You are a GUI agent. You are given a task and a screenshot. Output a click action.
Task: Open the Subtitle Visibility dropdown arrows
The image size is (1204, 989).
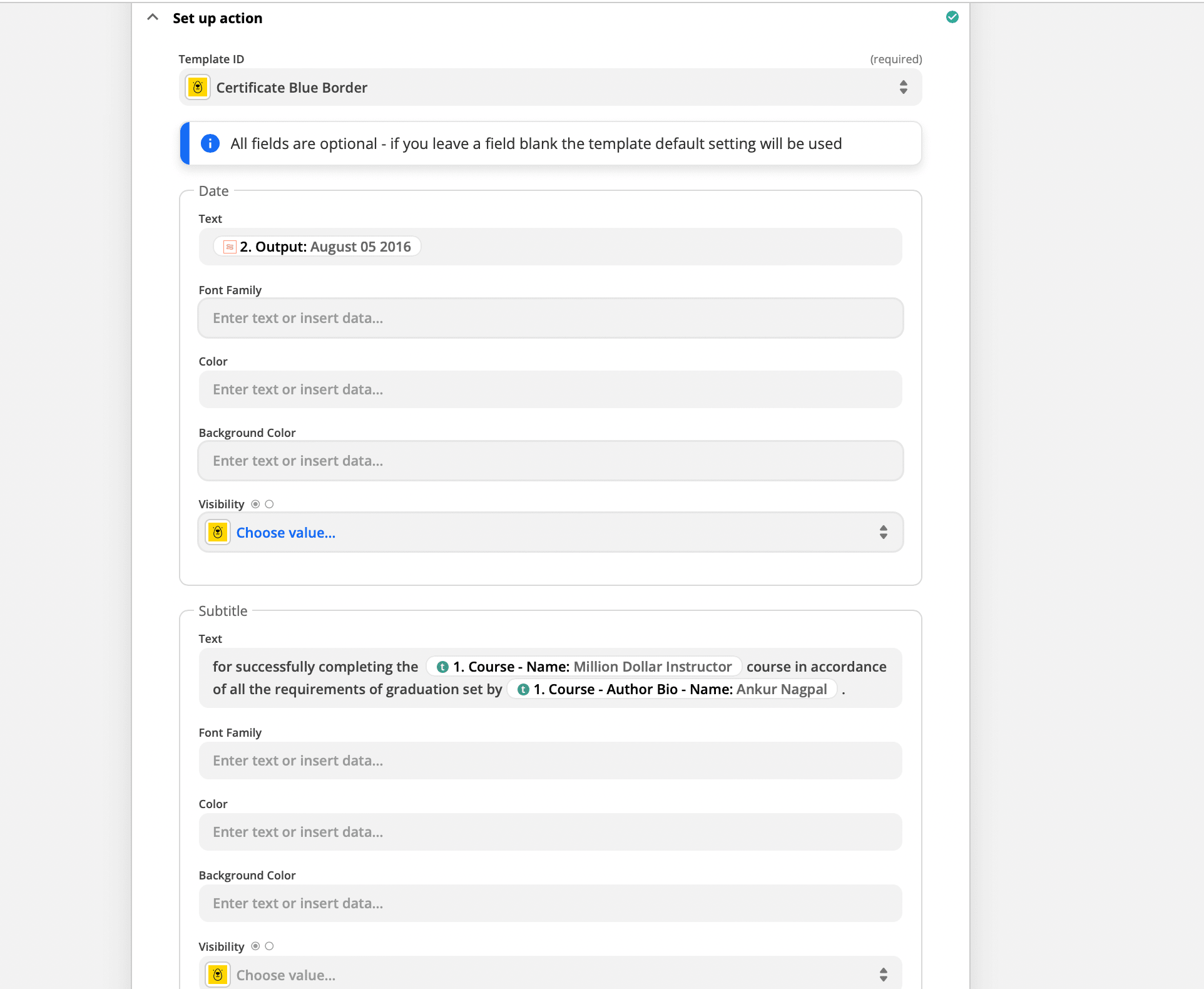[x=883, y=975]
